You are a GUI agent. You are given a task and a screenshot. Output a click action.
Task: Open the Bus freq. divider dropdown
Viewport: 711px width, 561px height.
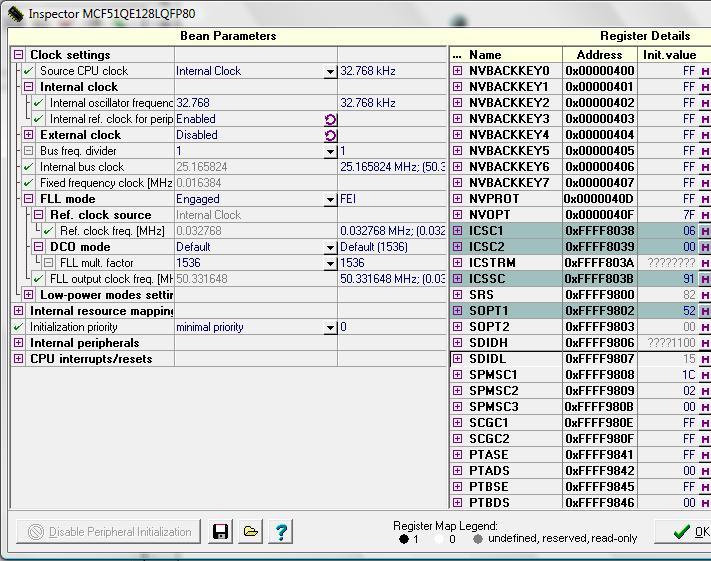[331, 151]
